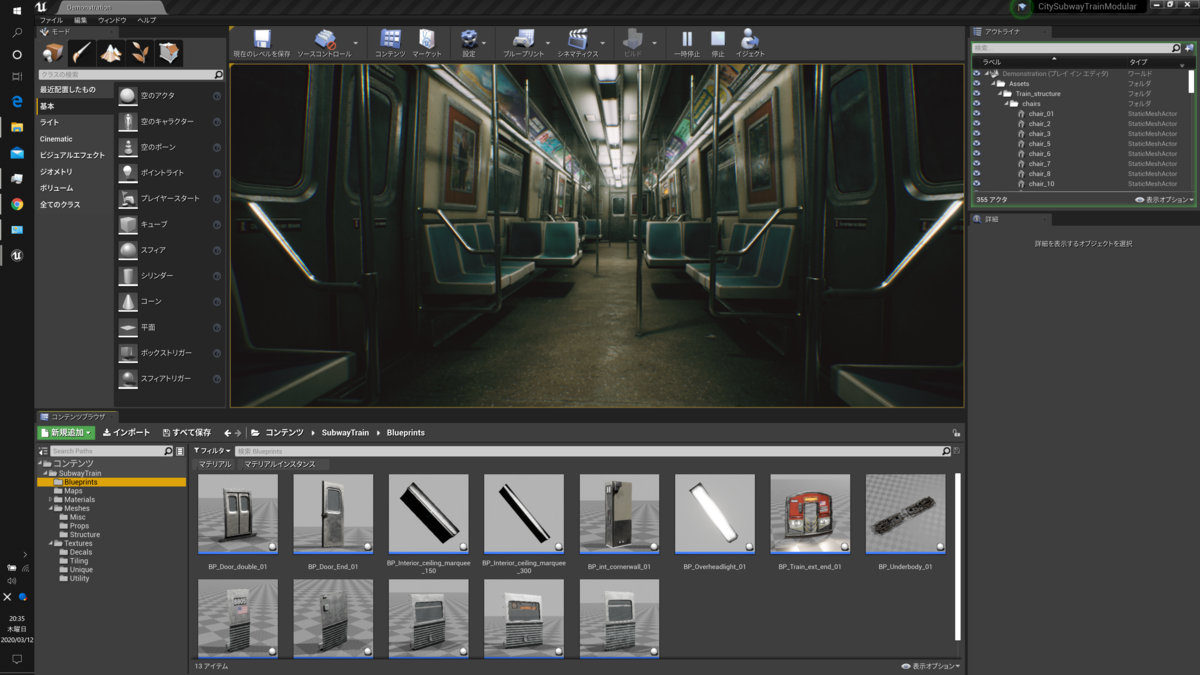Select the BP_Train_ext_end_01 thumbnail

(x=809, y=514)
